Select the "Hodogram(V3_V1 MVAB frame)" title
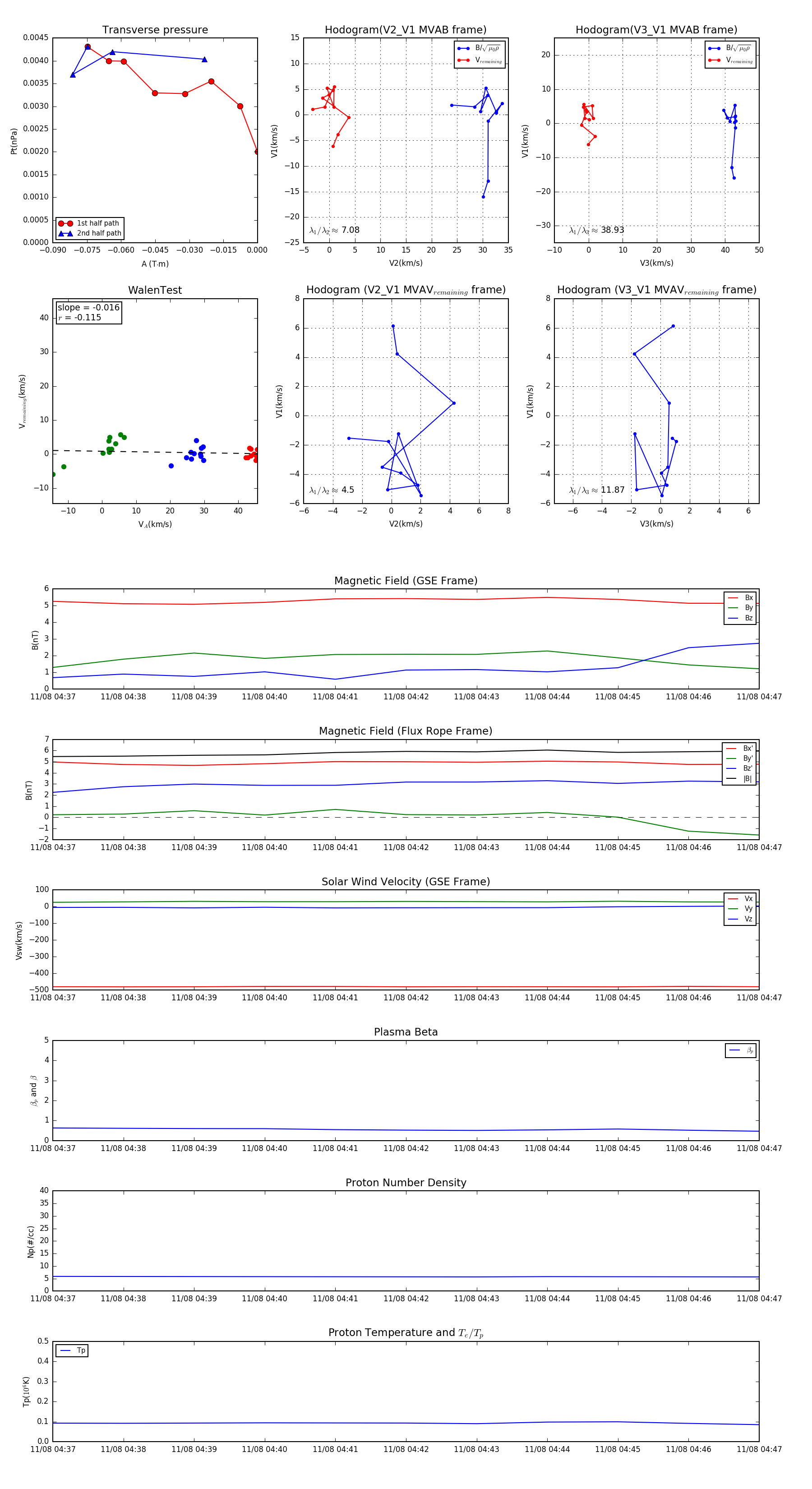 pyautogui.click(x=656, y=30)
